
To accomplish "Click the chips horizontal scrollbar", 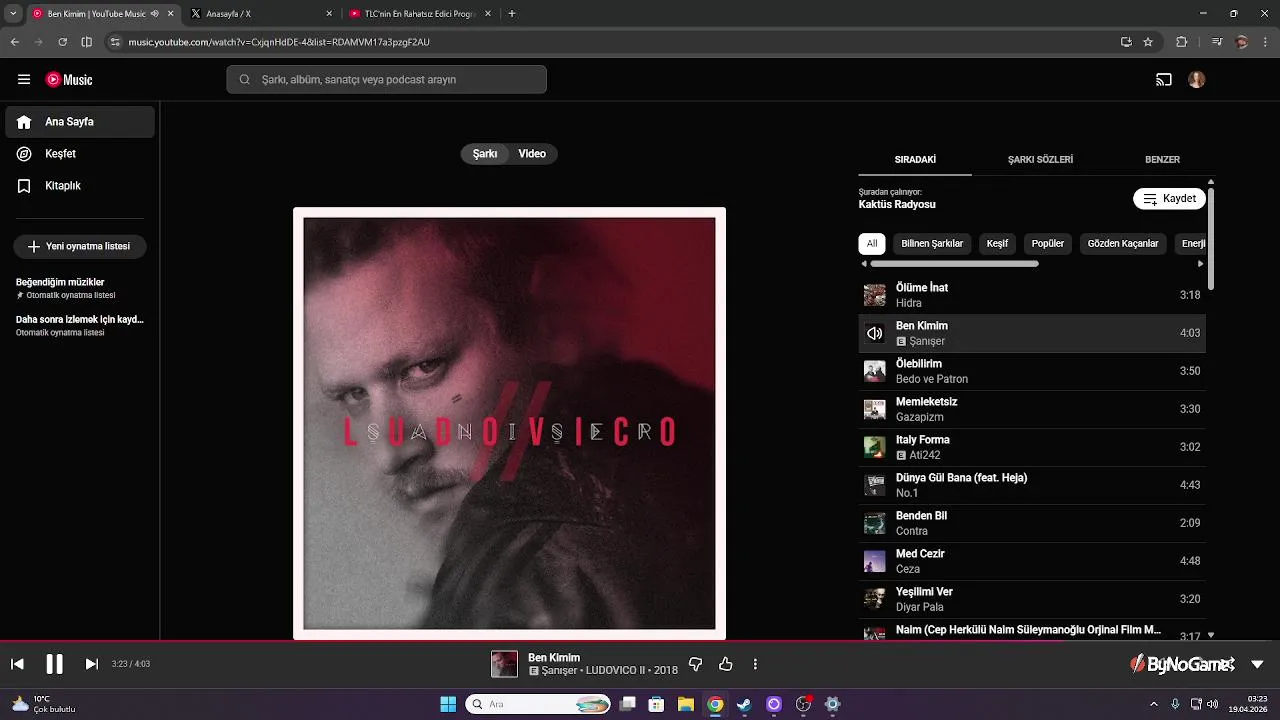I will [x=954, y=264].
